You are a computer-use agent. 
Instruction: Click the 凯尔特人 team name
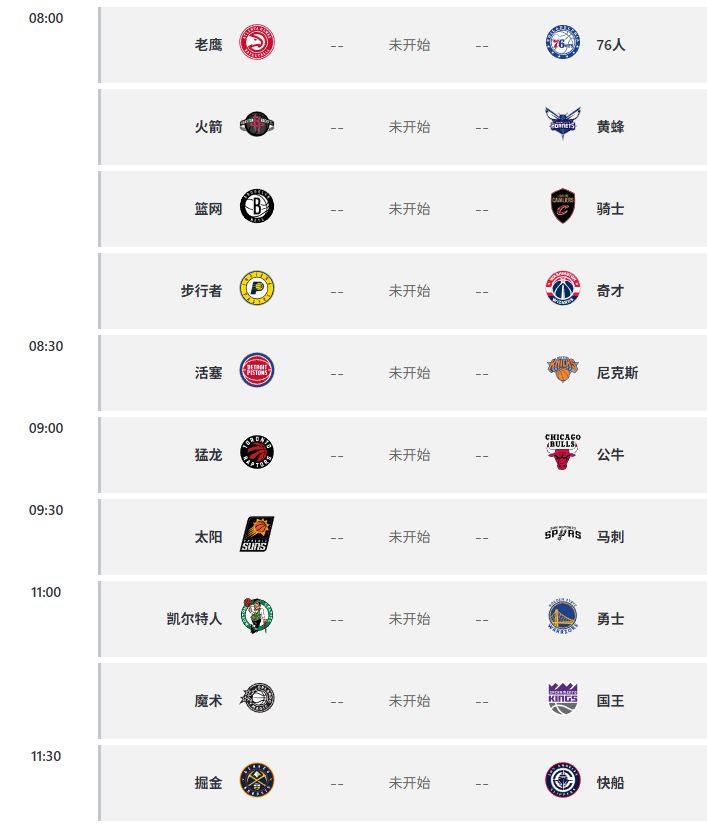coord(194,619)
